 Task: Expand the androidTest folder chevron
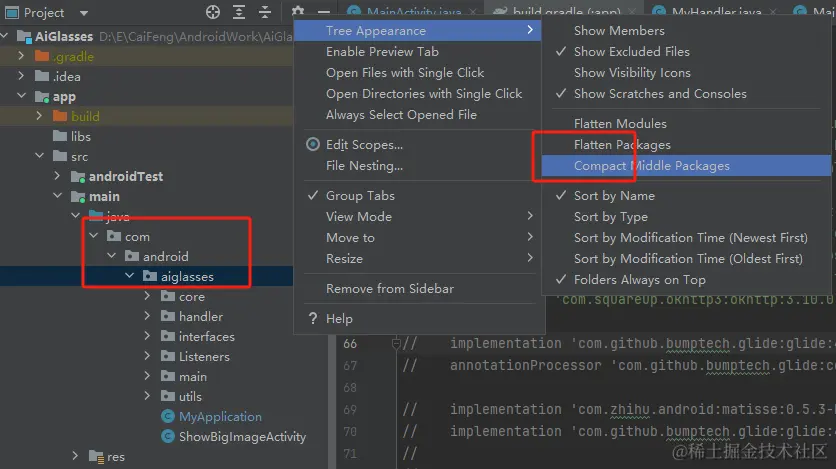[57, 175]
